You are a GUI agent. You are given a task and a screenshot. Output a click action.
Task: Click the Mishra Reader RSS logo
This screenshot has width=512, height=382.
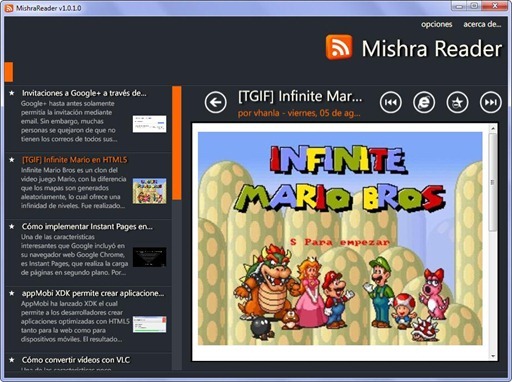coord(339,47)
